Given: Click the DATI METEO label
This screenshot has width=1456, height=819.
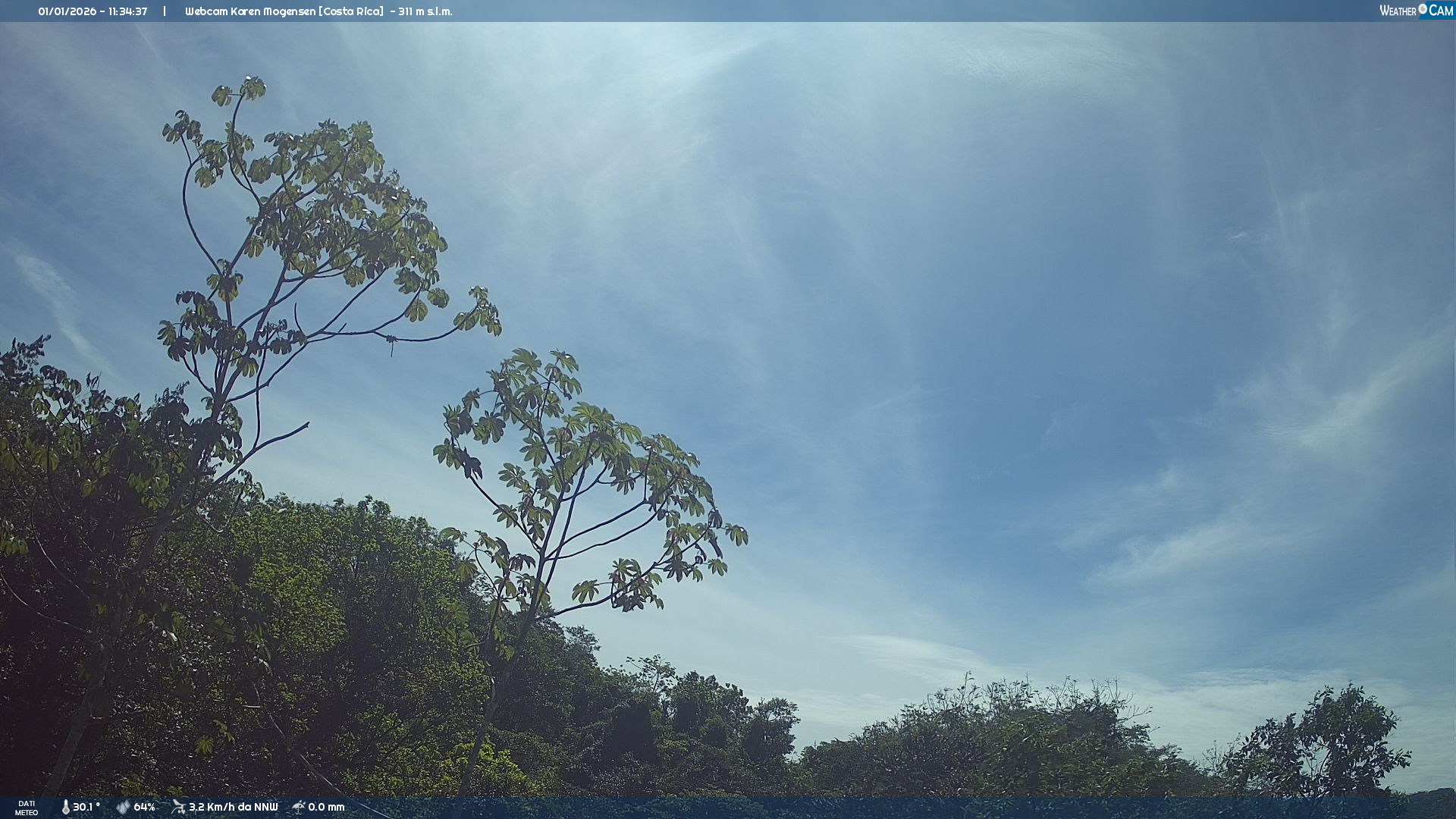Looking at the screenshot, I should (x=27, y=808).
